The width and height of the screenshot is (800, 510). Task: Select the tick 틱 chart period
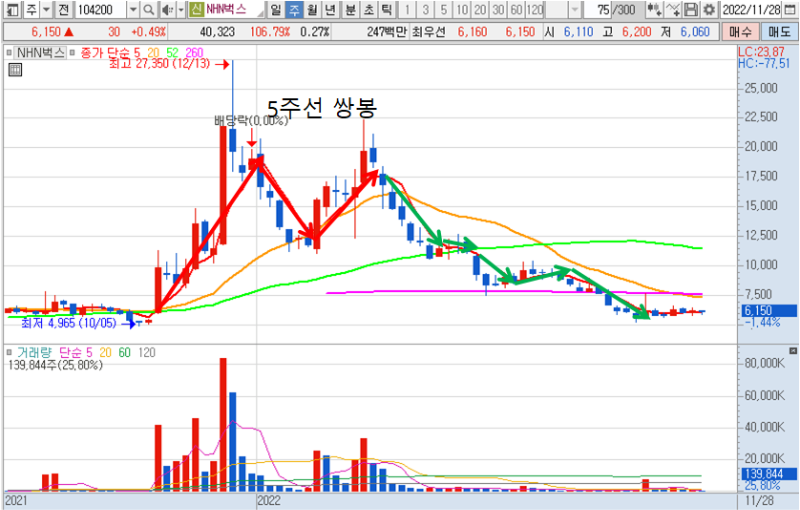[x=387, y=9]
